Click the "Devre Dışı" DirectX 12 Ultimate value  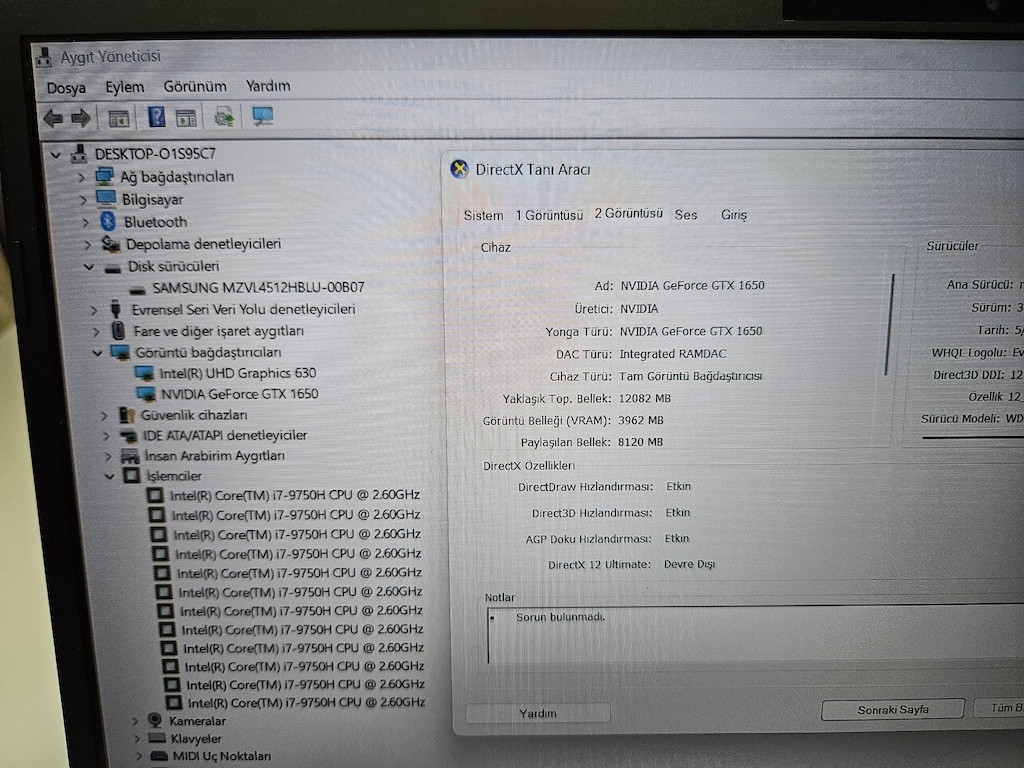coord(690,564)
